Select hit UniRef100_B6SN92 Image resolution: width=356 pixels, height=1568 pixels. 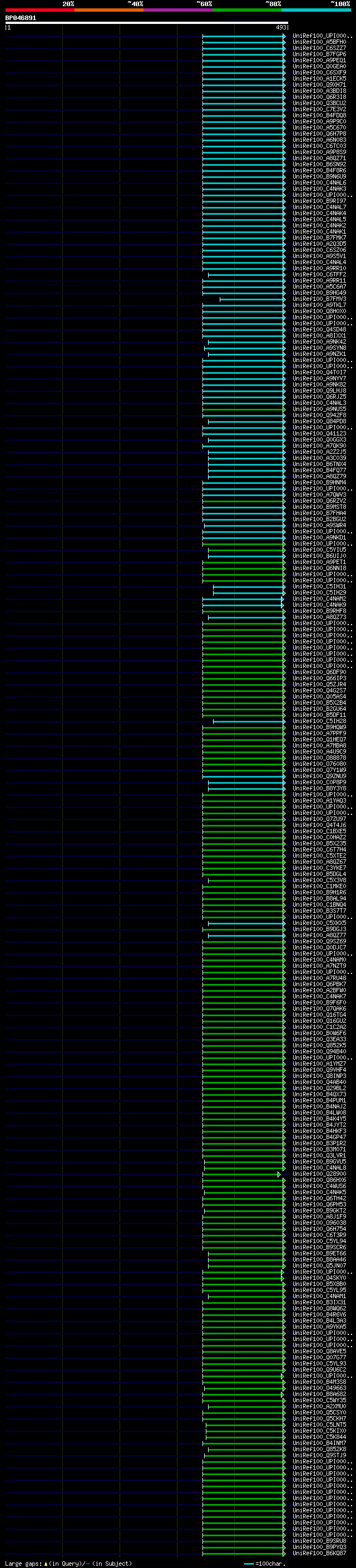point(319,164)
